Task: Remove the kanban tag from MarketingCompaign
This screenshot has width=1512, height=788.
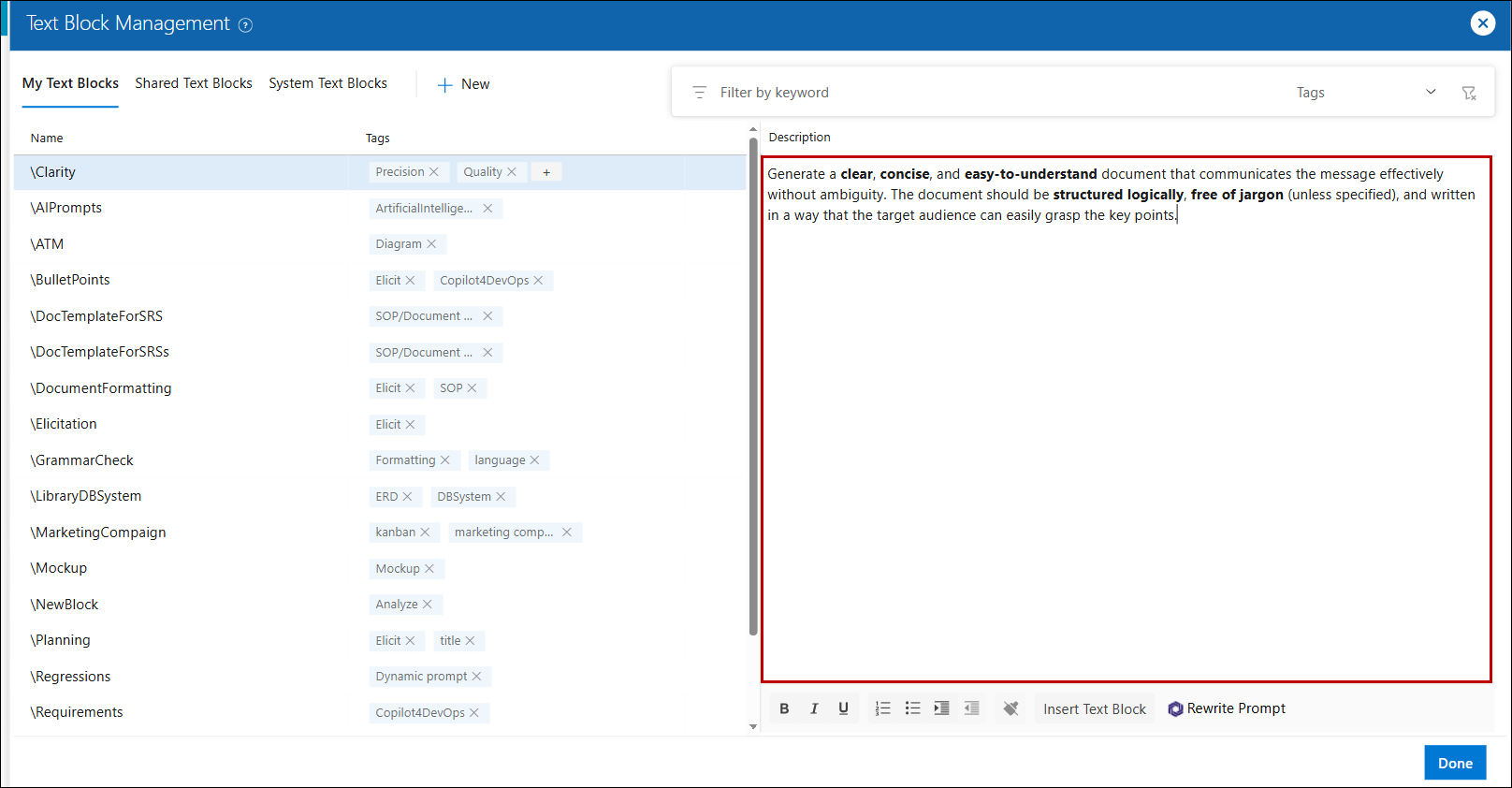Action: (x=425, y=533)
